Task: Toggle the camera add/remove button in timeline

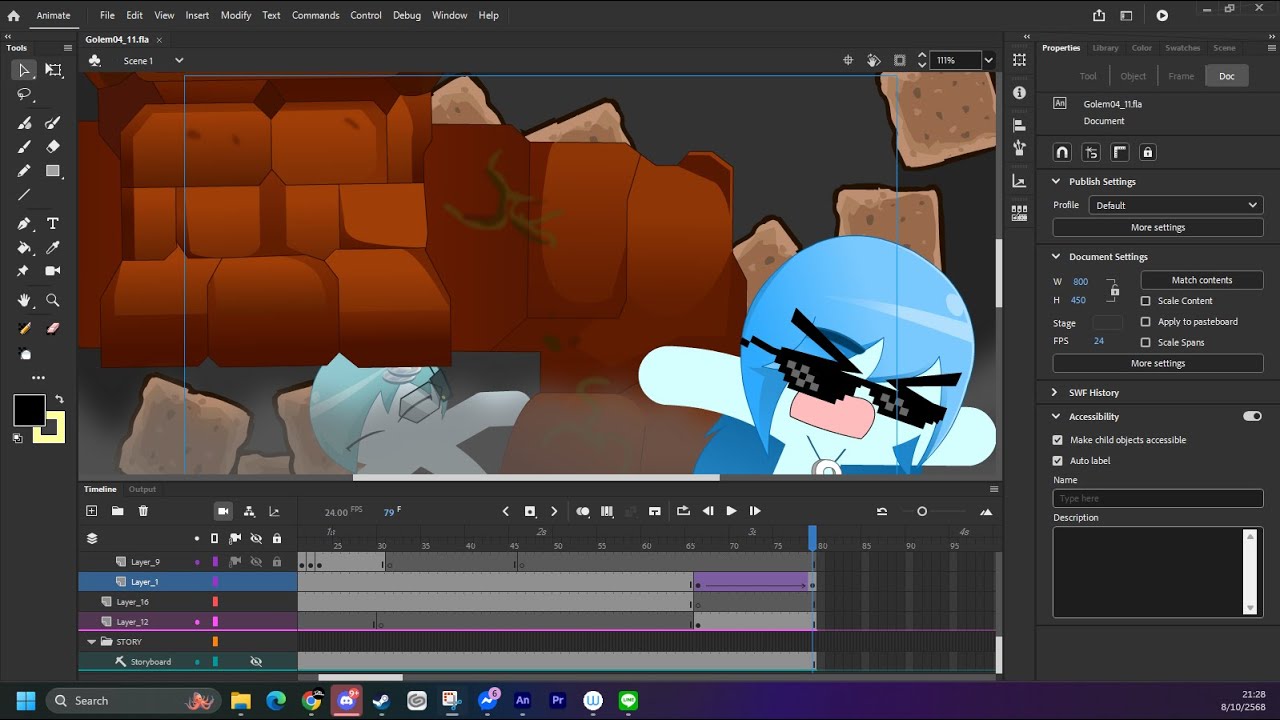Action: 223,511
